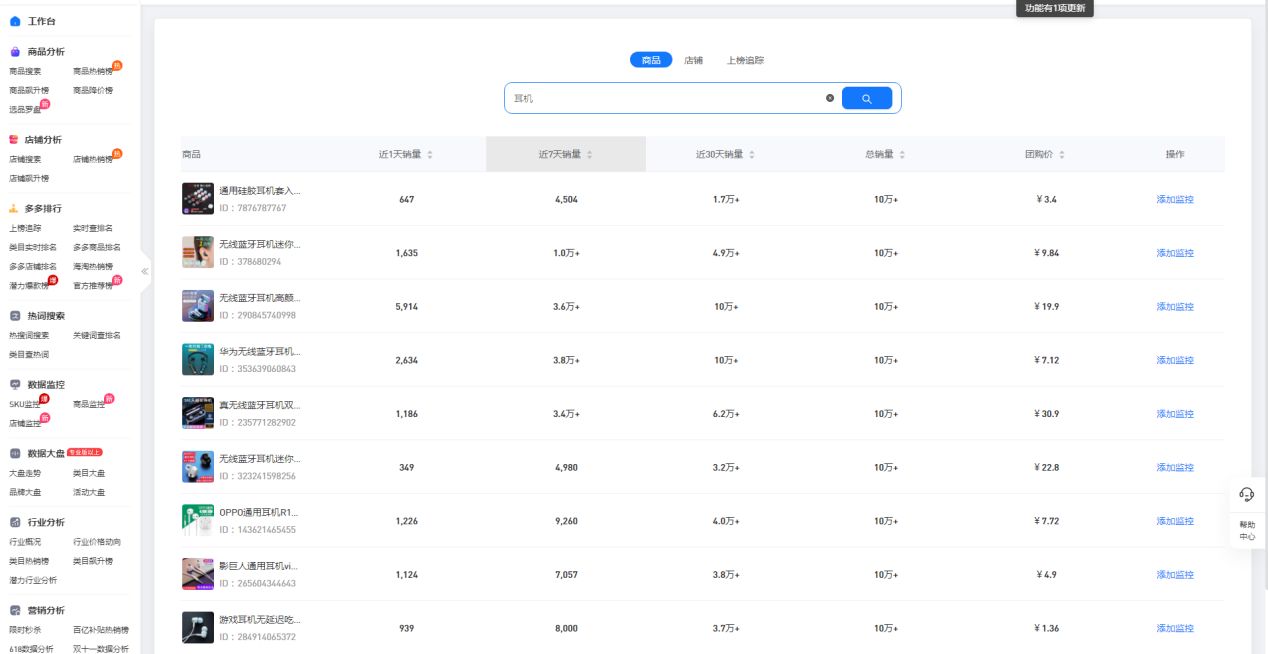Open 店铺搜索 in the sidebar
Viewport: 1268px width, 654px height.
25,159
